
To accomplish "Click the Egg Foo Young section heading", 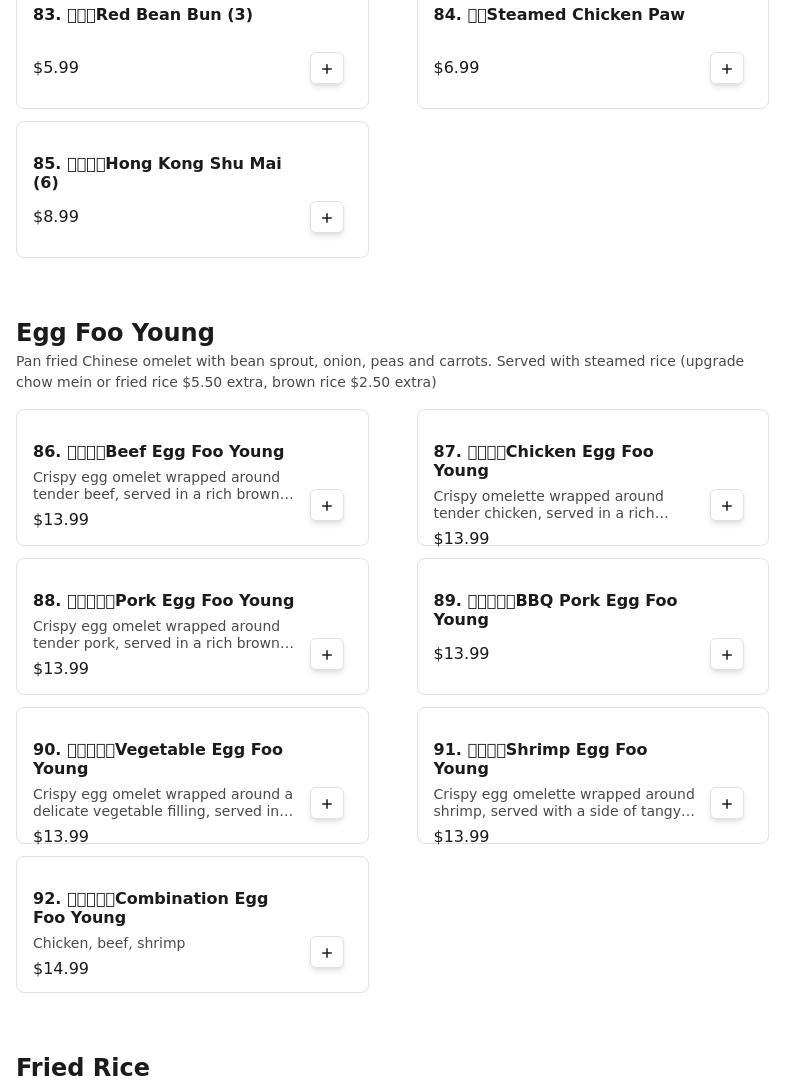I will point(115,333).
